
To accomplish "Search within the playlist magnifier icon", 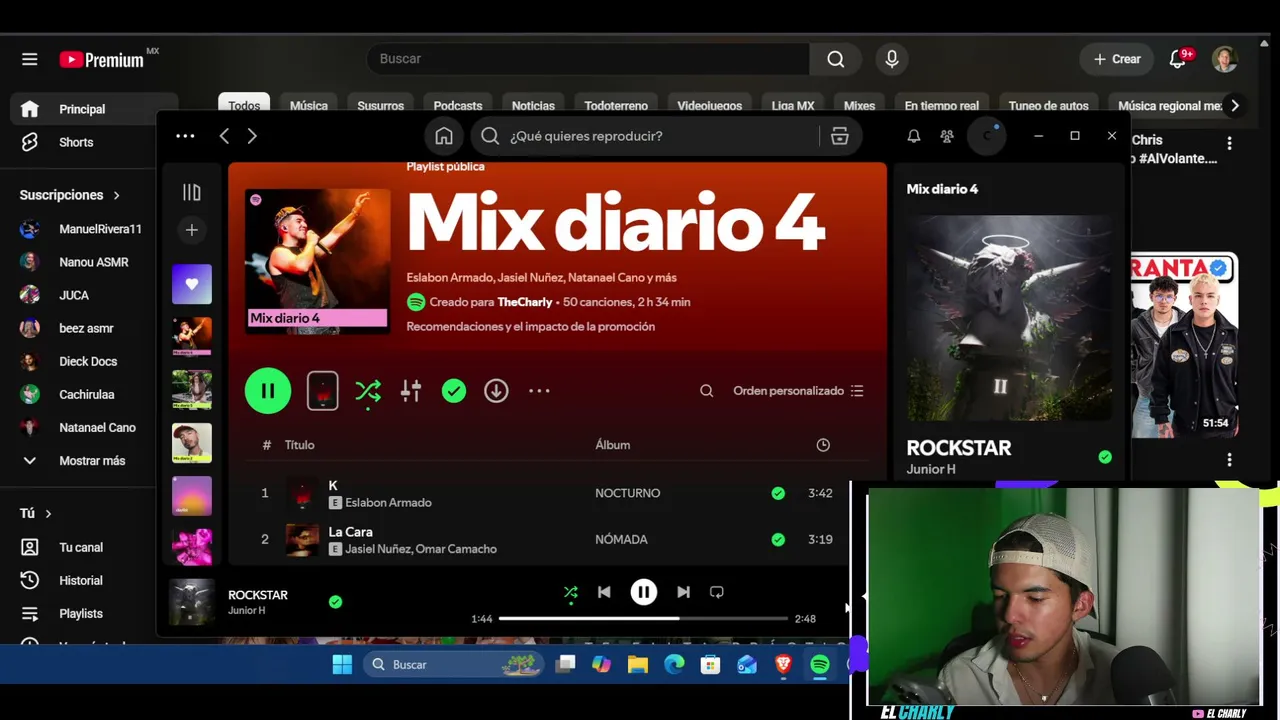I will 707,391.
